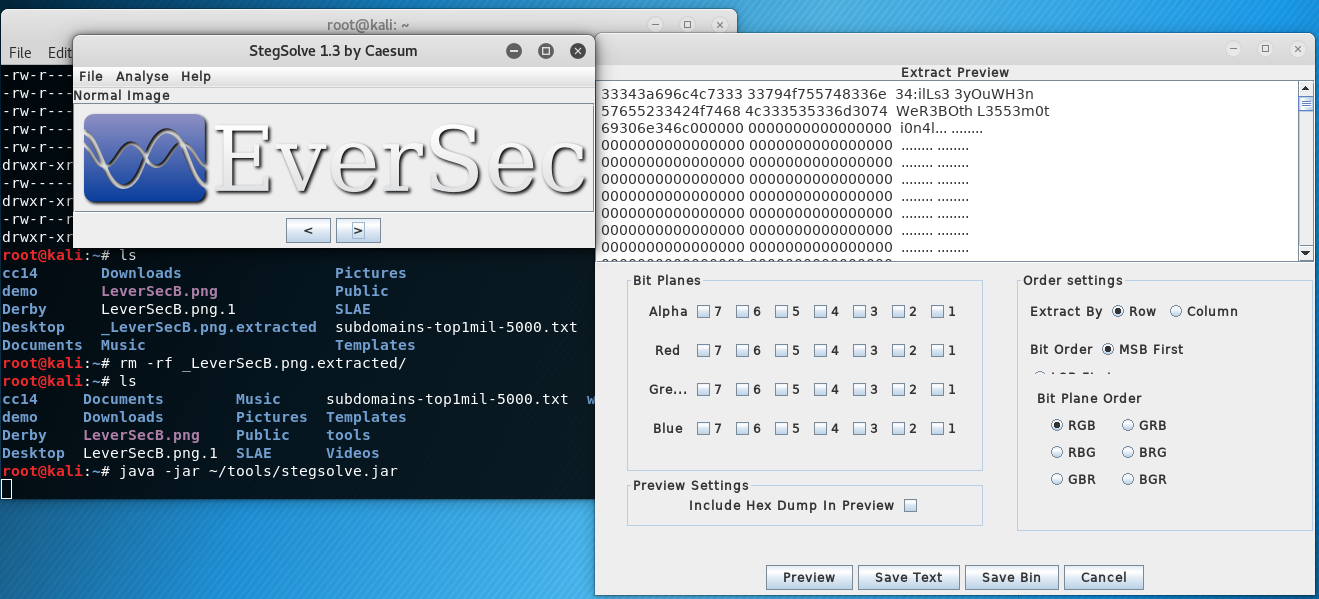Enable Alpha bit plane 1
The image size is (1319, 599).
tap(938, 311)
